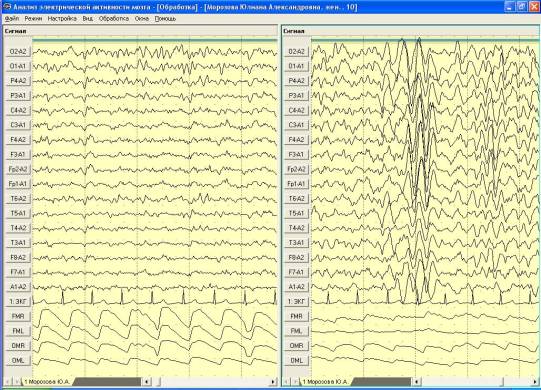Select the FMR channel button in right panel
541x390 pixels.
tap(297, 316)
